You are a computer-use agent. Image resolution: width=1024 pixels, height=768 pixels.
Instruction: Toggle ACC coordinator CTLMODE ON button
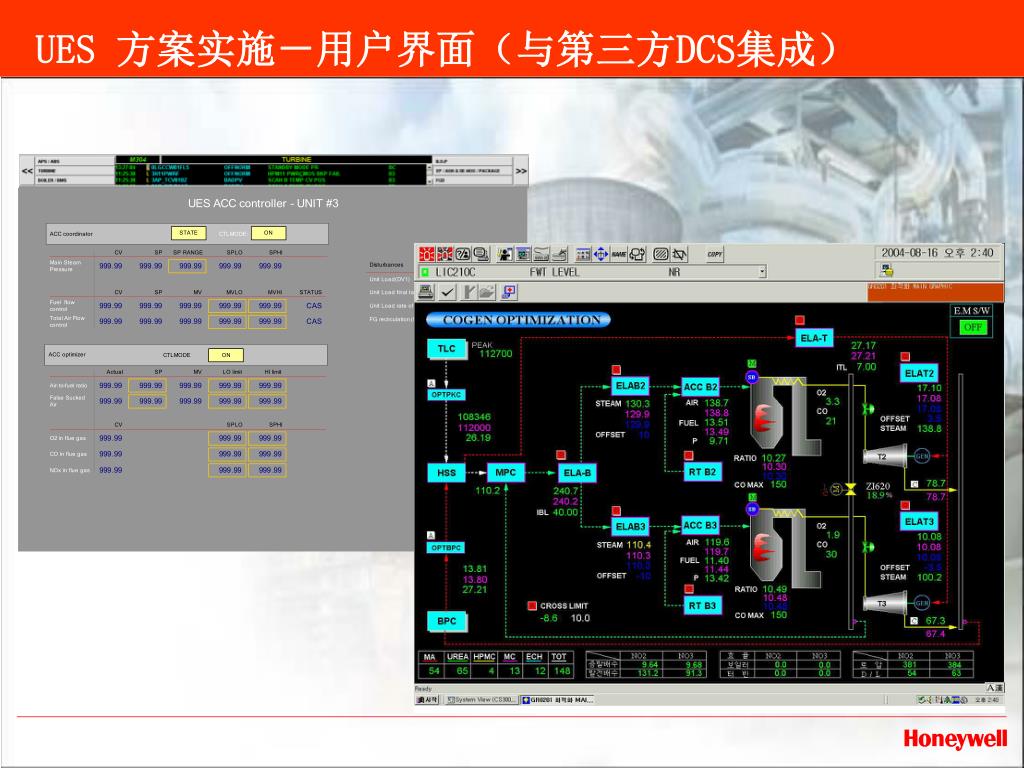point(268,232)
